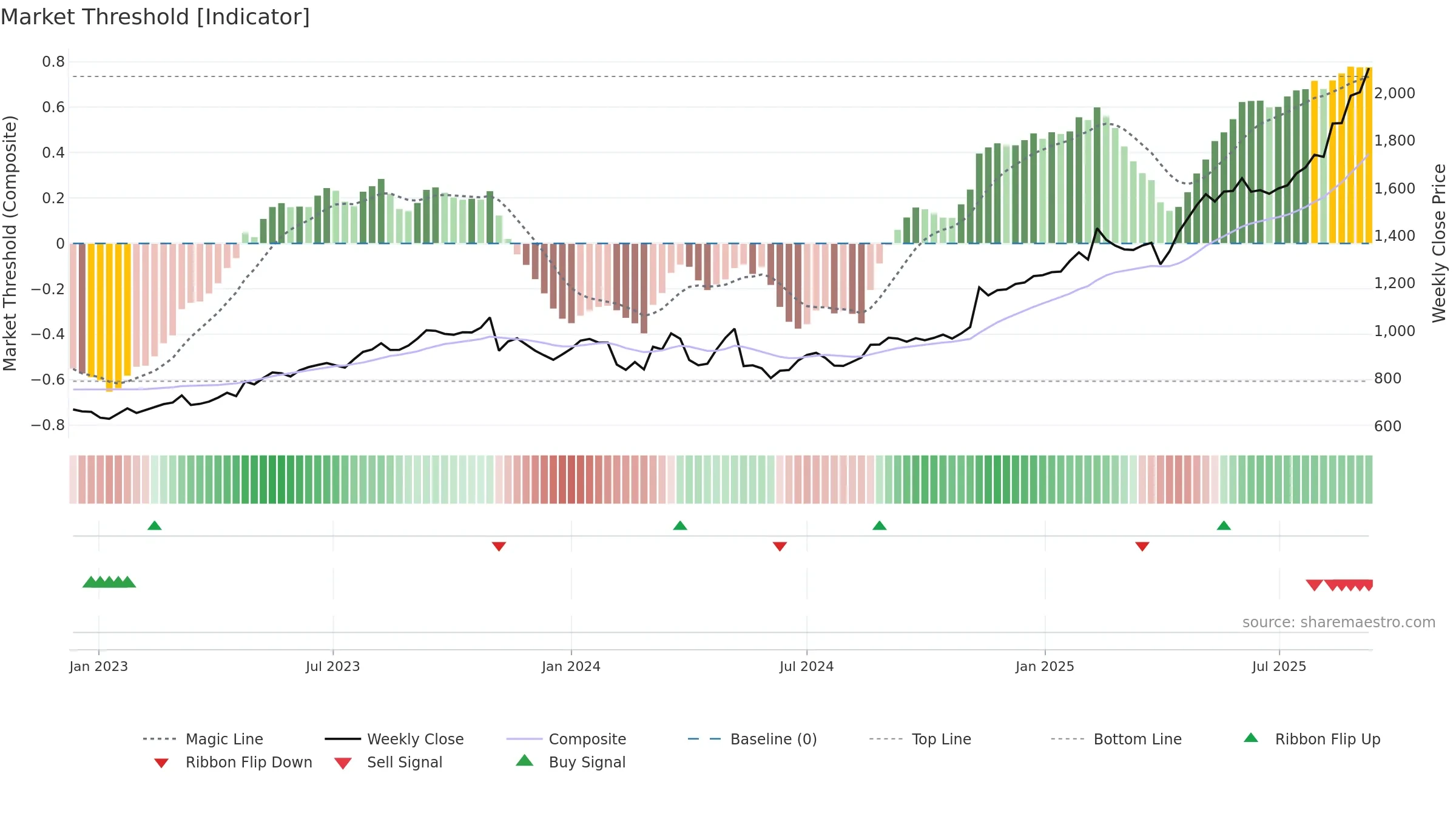Click the 800 price axis label
Viewport: 1456px width, 819px height.
coord(1387,379)
